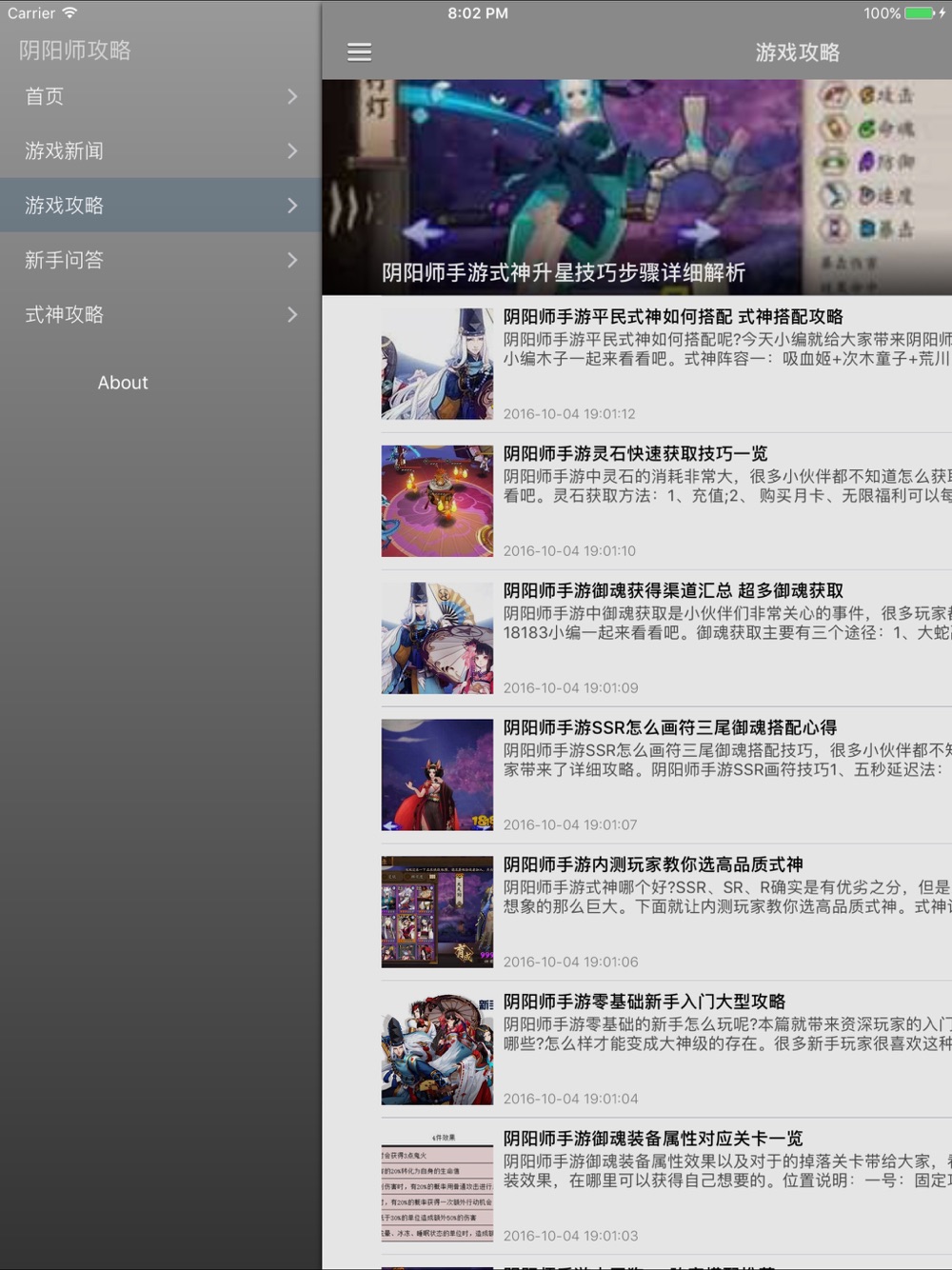Click the 阴阳师攻略 sidebar title

(x=75, y=50)
